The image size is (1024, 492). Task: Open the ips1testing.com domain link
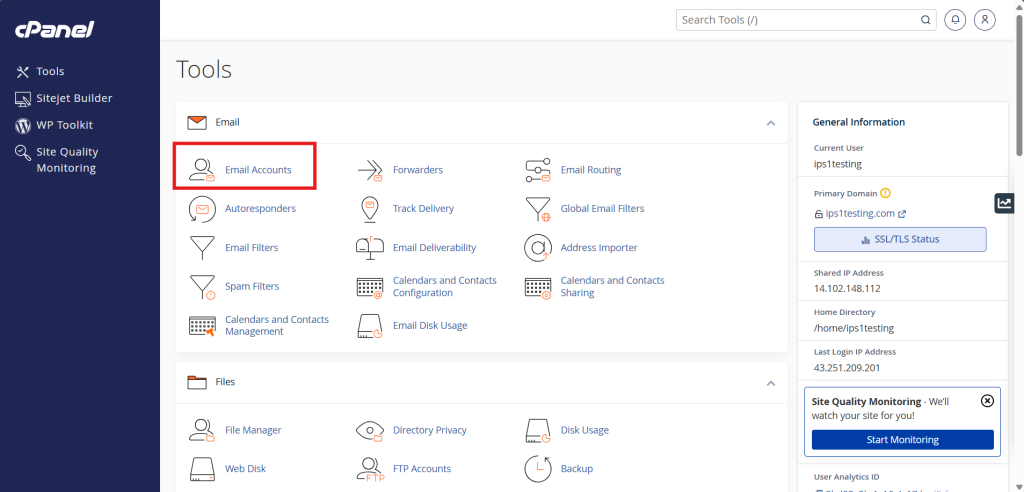coord(860,213)
